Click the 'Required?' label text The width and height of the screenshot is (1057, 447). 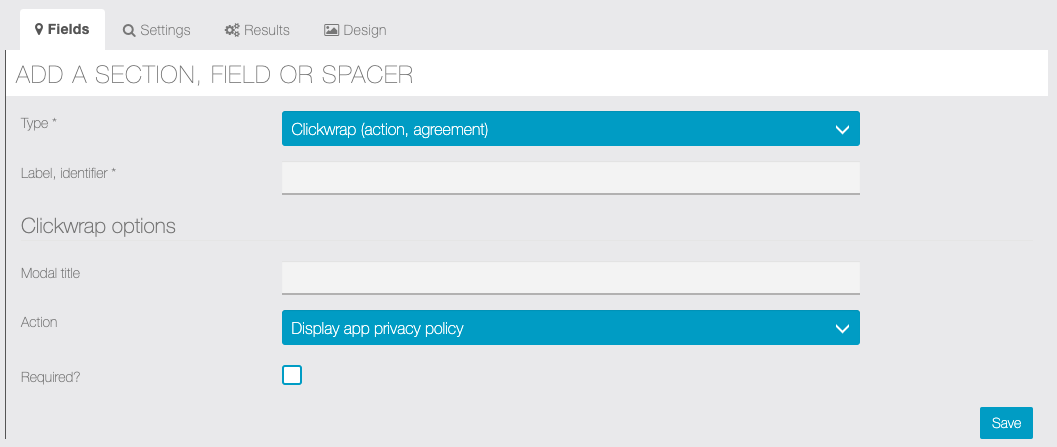50,377
